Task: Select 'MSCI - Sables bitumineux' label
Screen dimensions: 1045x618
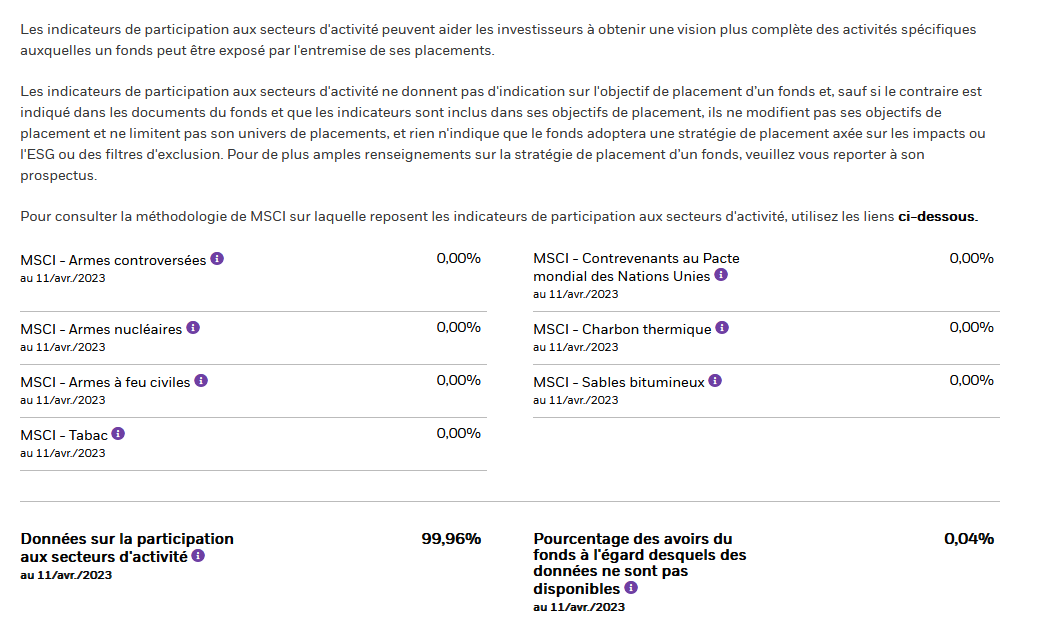Action: click(x=619, y=382)
